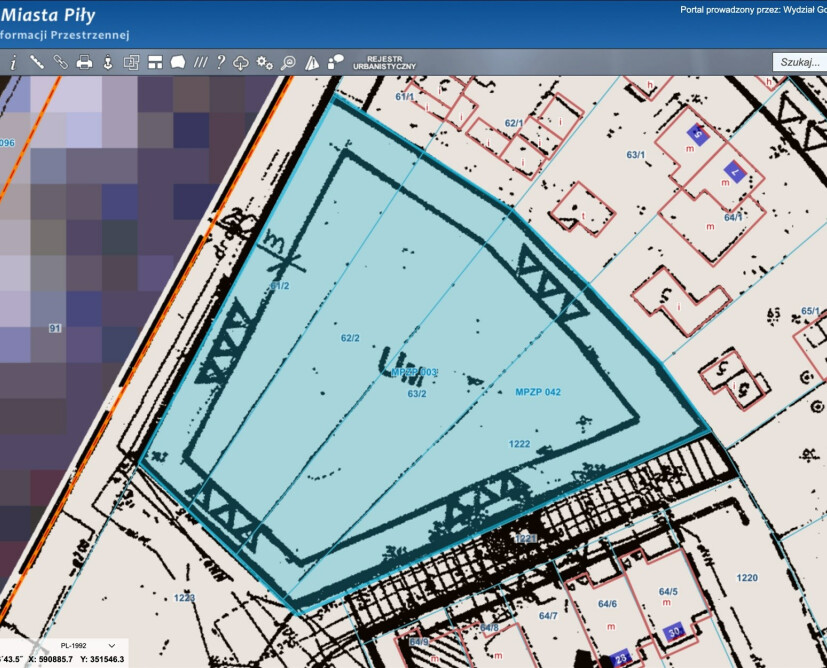Image resolution: width=827 pixels, height=668 pixels.
Task: Click the speech bubble comments icon
Action: coord(335,62)
